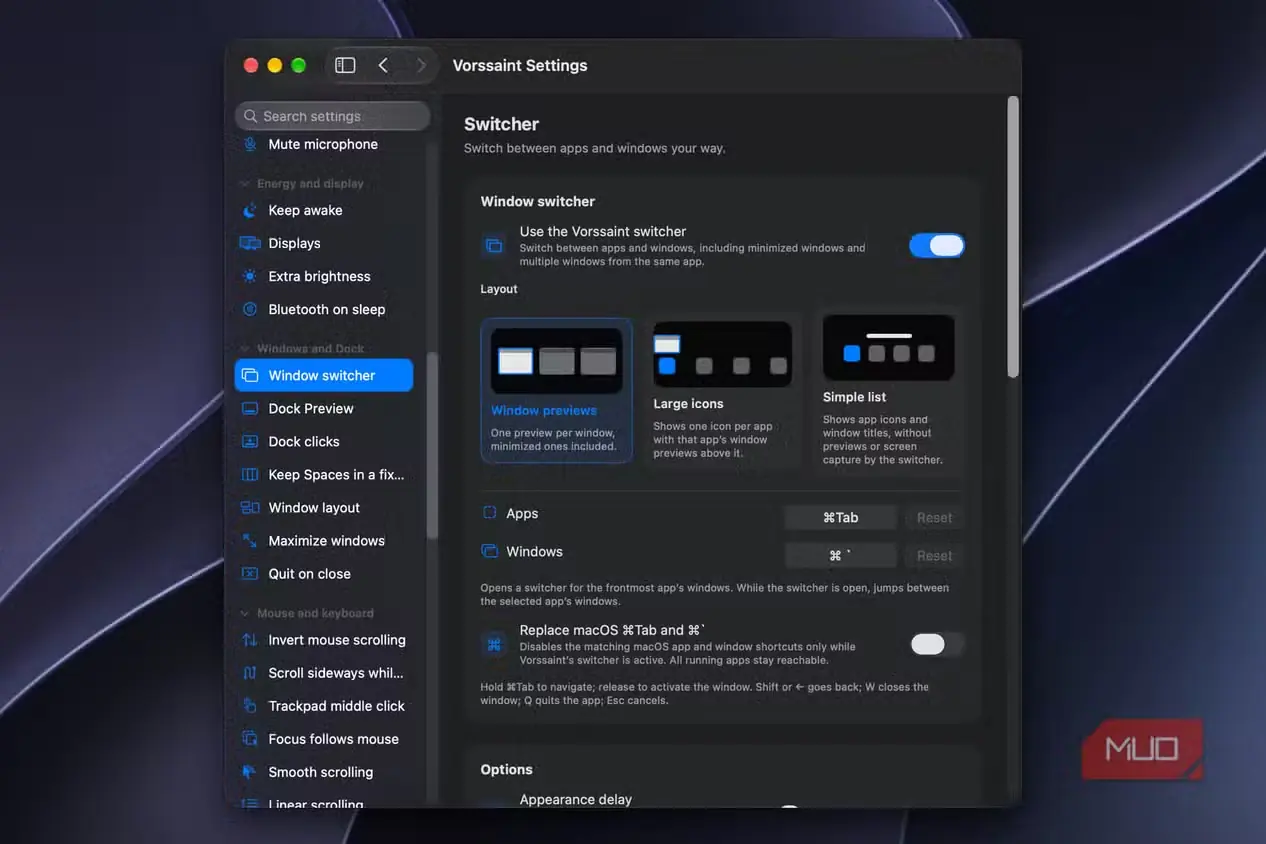Collapse the Mouse and keyboard section
Image resolution: width=1266 pixels, height=844 pixels.
coord(246,614)
